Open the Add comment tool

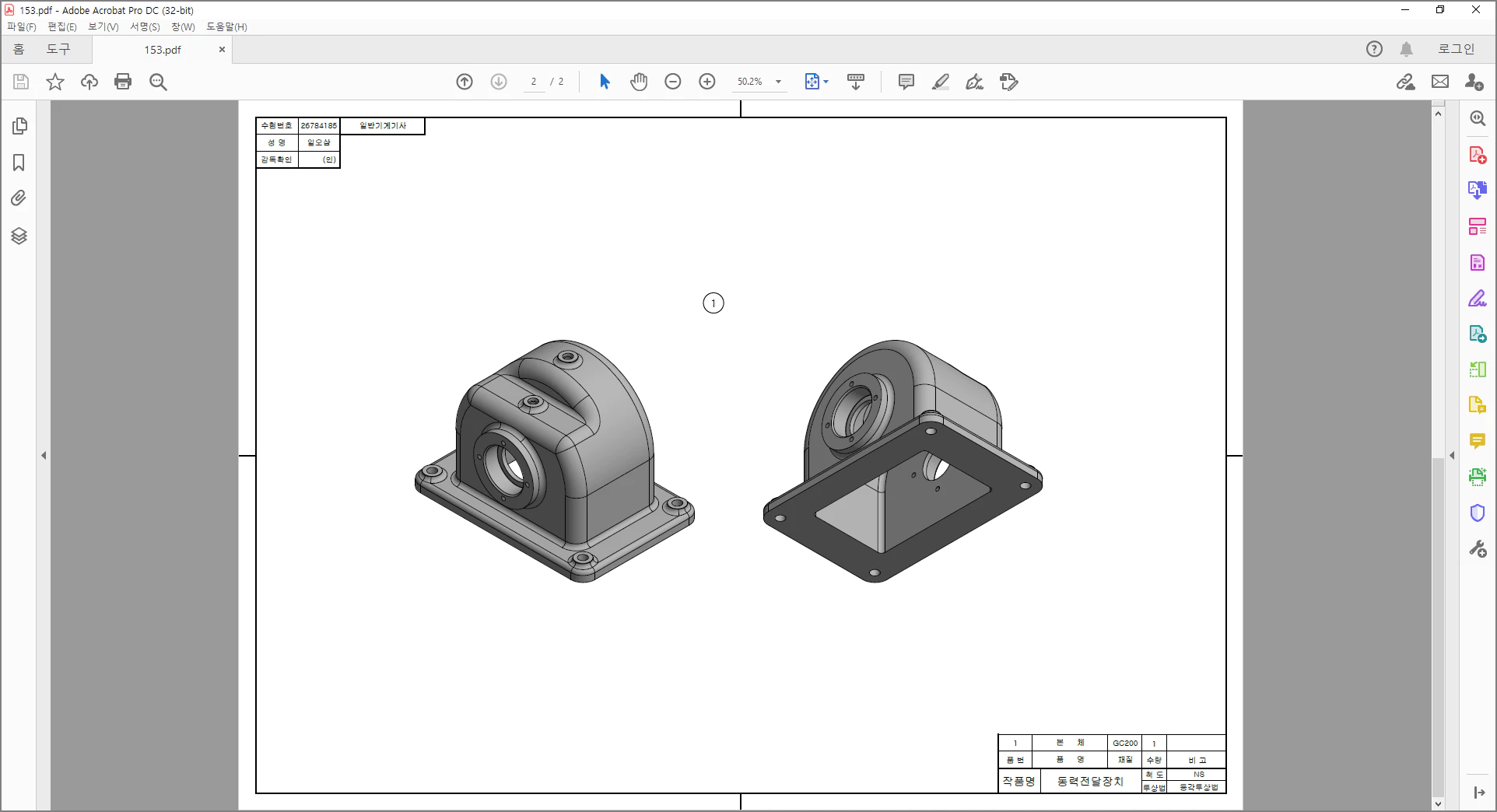coord(905,82)
